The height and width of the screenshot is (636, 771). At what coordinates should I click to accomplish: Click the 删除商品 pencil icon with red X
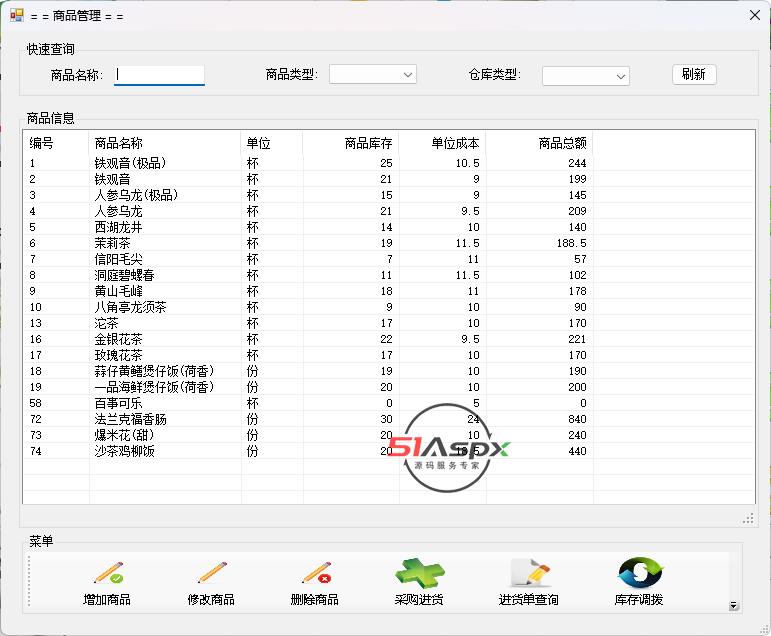click(317, 573)
